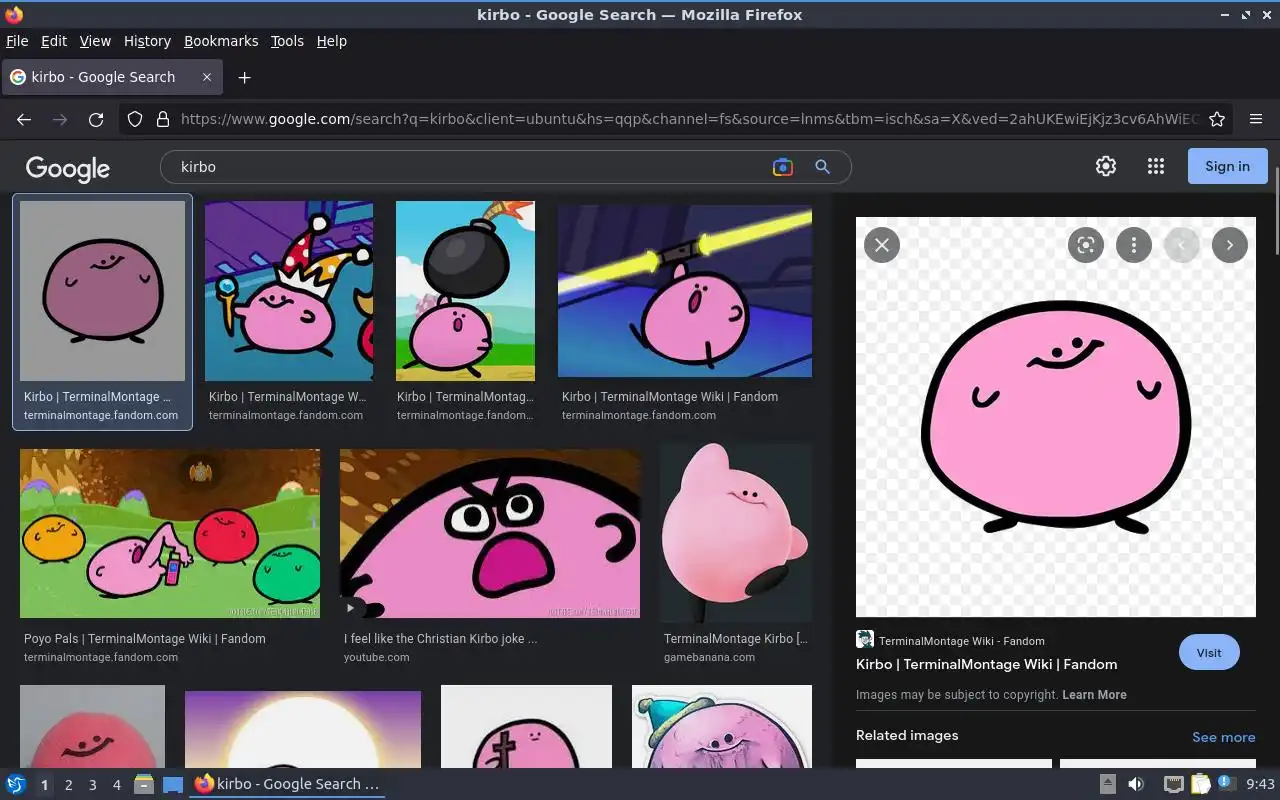Select the first sleeping Kirbo thumbnail
This screenshot has height=800, width=1280.
tap(102, 291)
